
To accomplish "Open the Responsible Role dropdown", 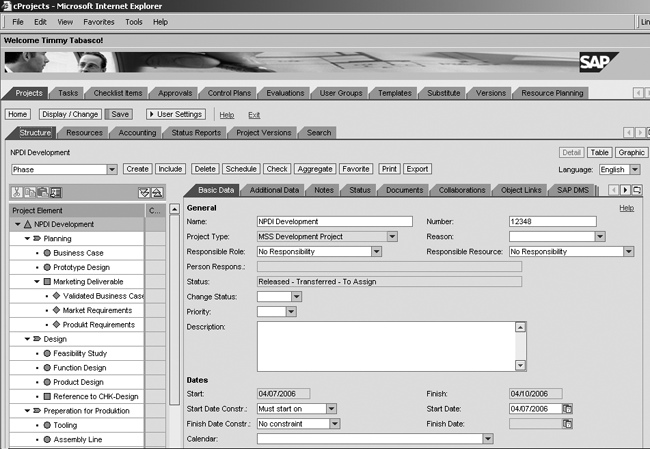I will (x=376, y=252).
